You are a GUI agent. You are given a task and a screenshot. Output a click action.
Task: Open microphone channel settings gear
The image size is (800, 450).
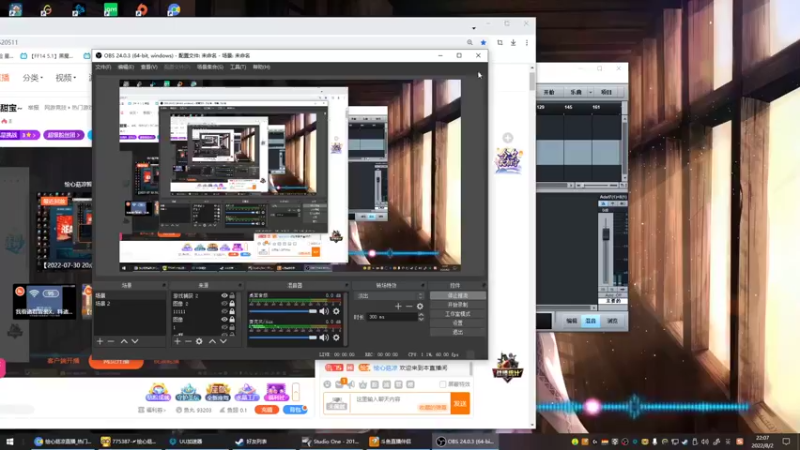(336, 337)
